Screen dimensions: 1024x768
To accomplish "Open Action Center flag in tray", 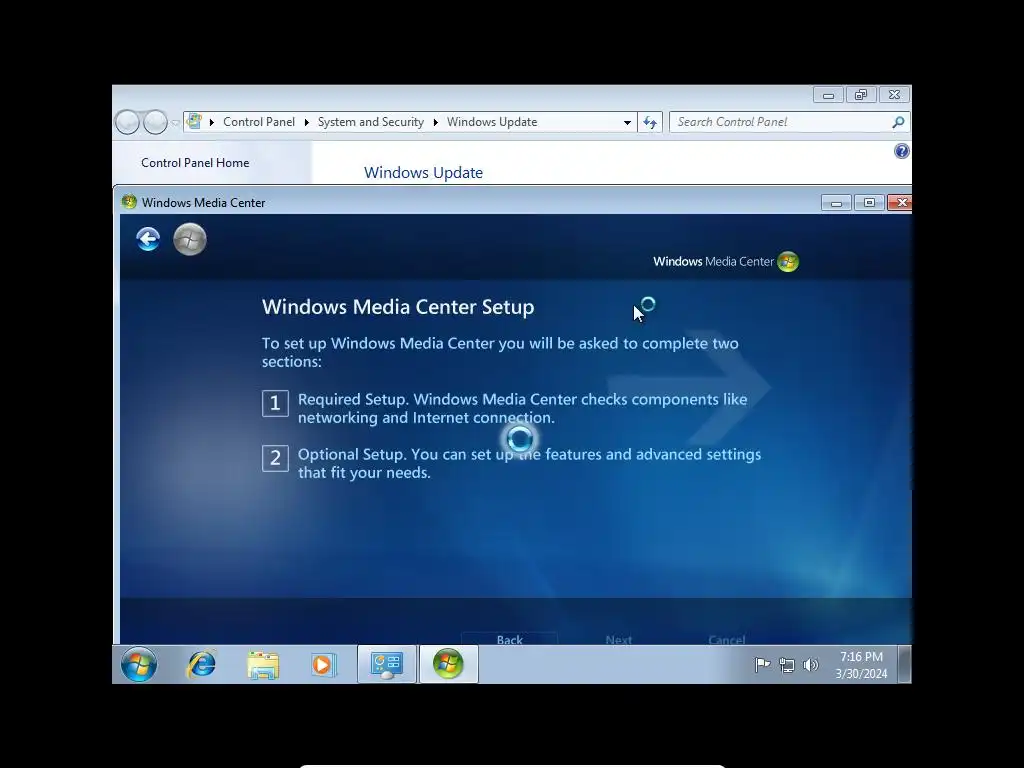I will pyautogui.click(x=762, y=665).
